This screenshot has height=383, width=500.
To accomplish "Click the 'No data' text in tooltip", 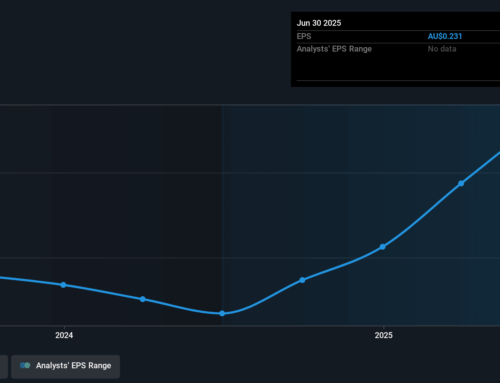I will pyautogui.click(x=442, y=49).
